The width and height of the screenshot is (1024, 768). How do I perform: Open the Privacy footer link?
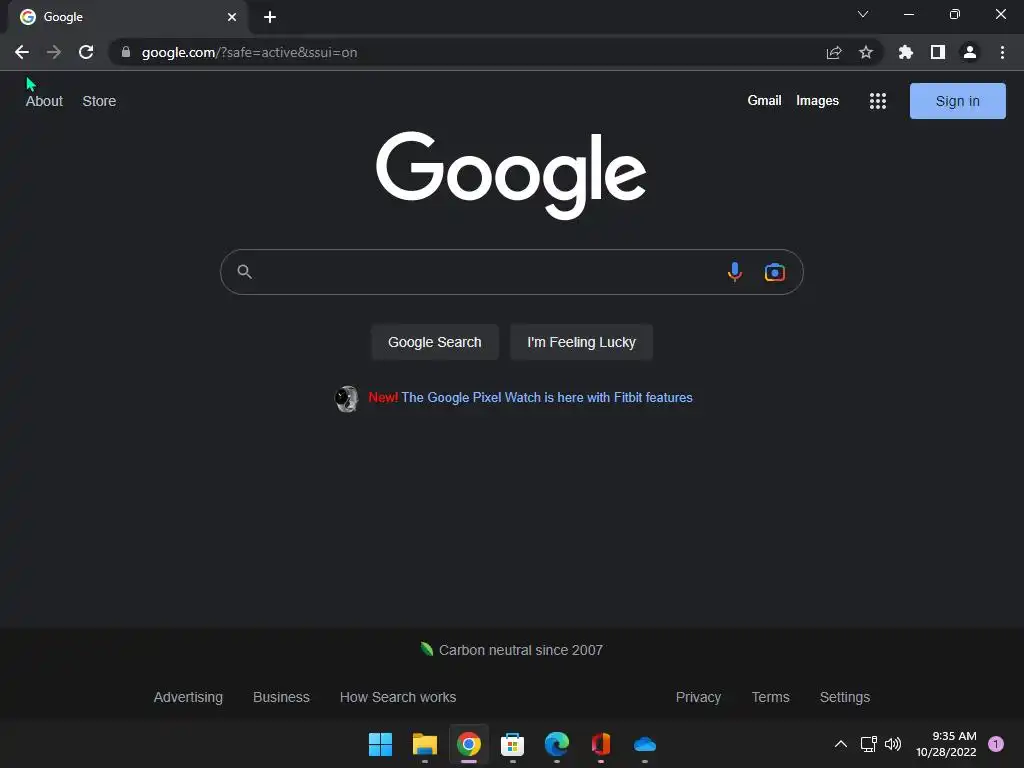click(698, 697)
